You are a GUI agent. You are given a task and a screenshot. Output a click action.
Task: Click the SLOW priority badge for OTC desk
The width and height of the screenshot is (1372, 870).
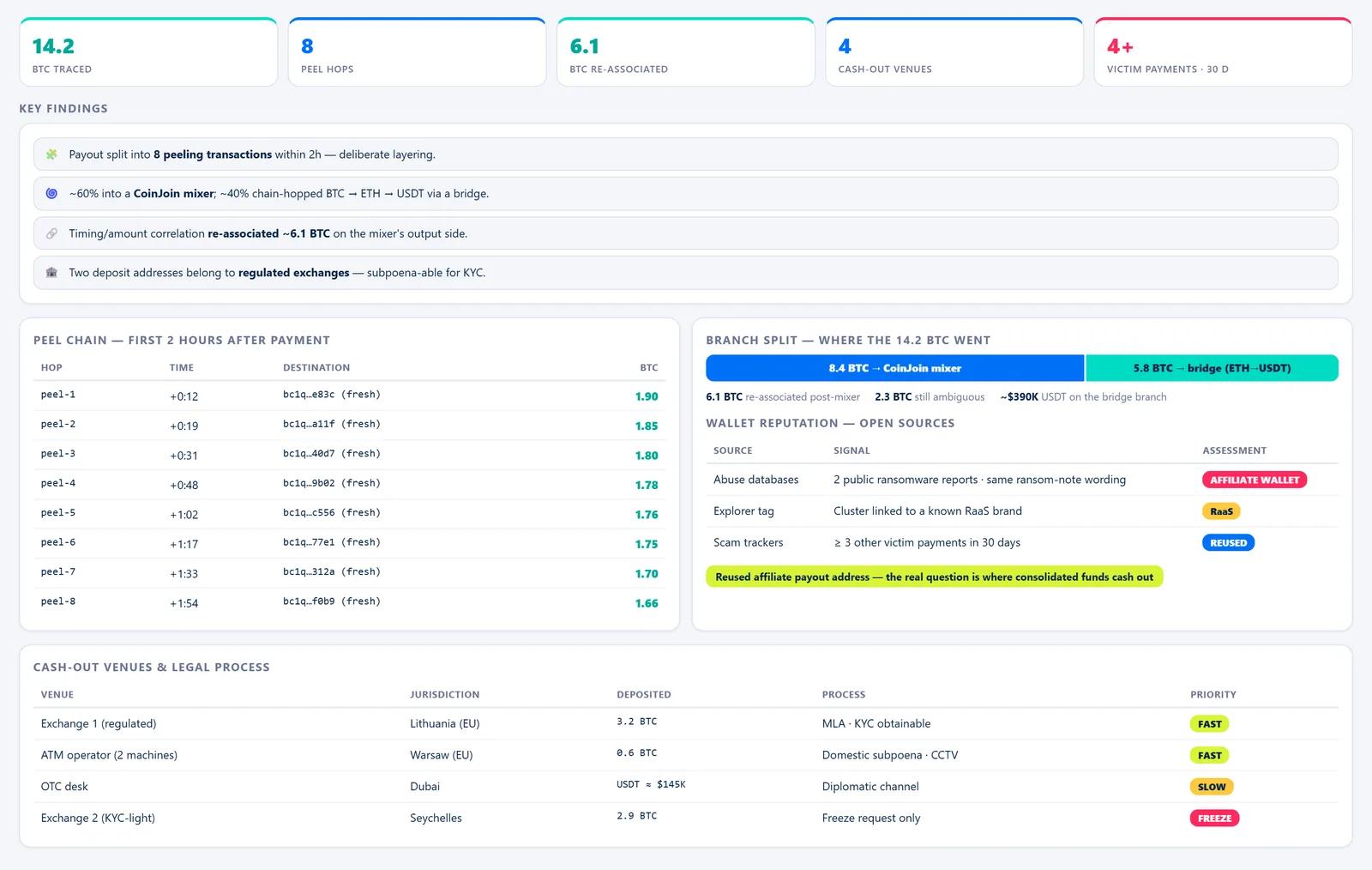pyautogui.click(x=1211, y=787)
